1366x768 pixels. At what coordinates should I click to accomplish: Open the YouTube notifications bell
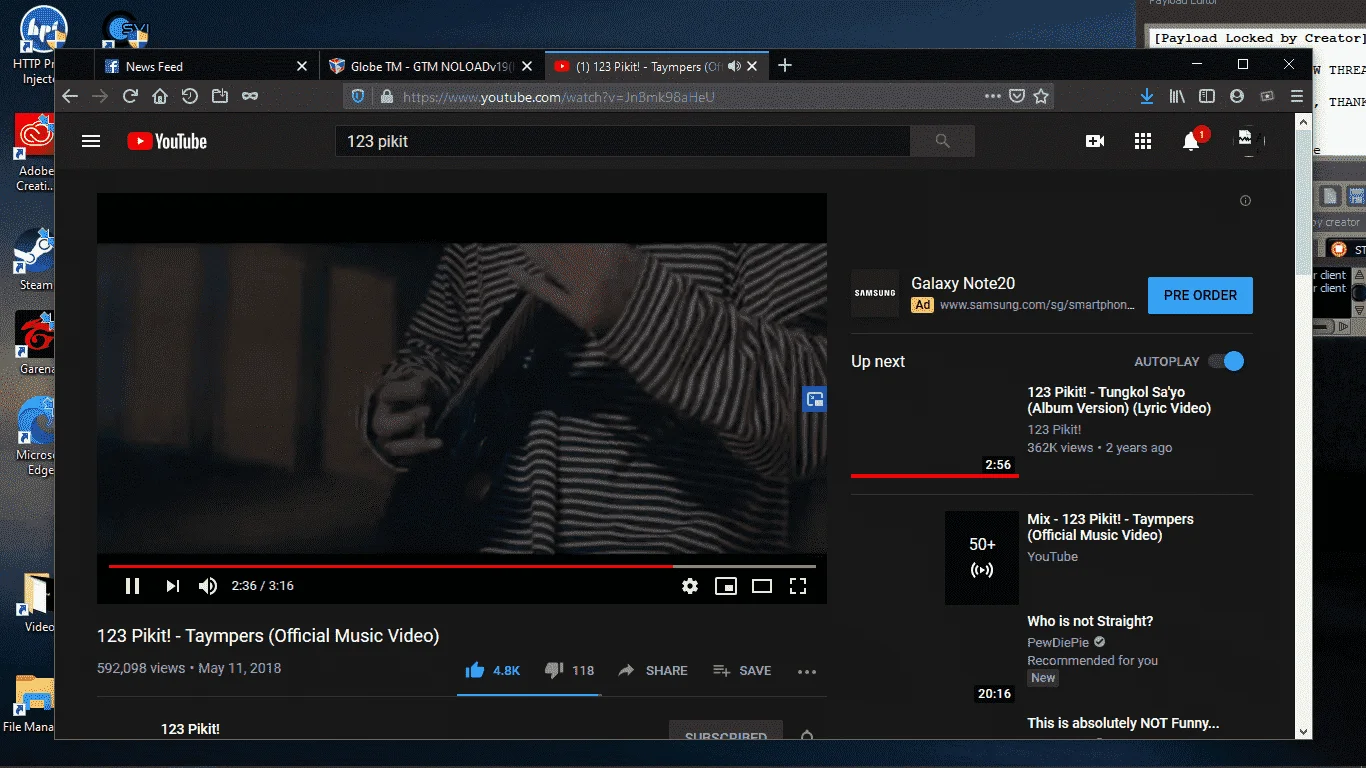point(1191,141)
